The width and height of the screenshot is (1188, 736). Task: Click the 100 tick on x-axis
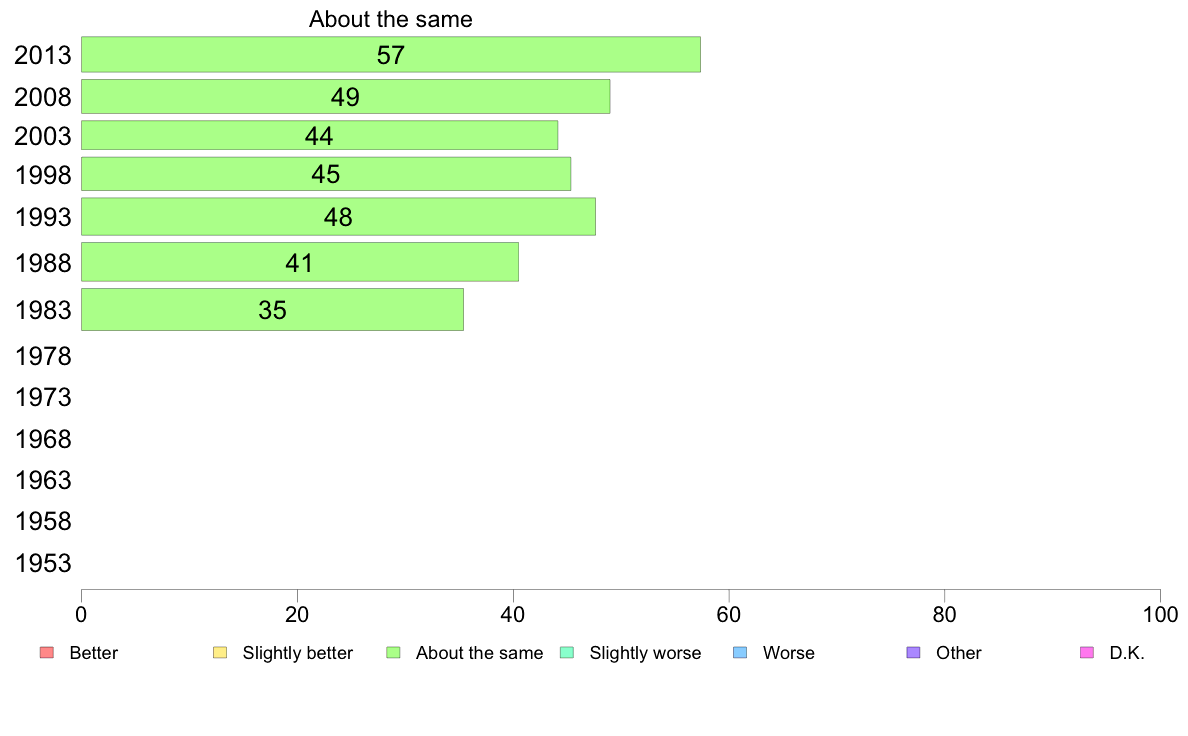pos(1160,615)
